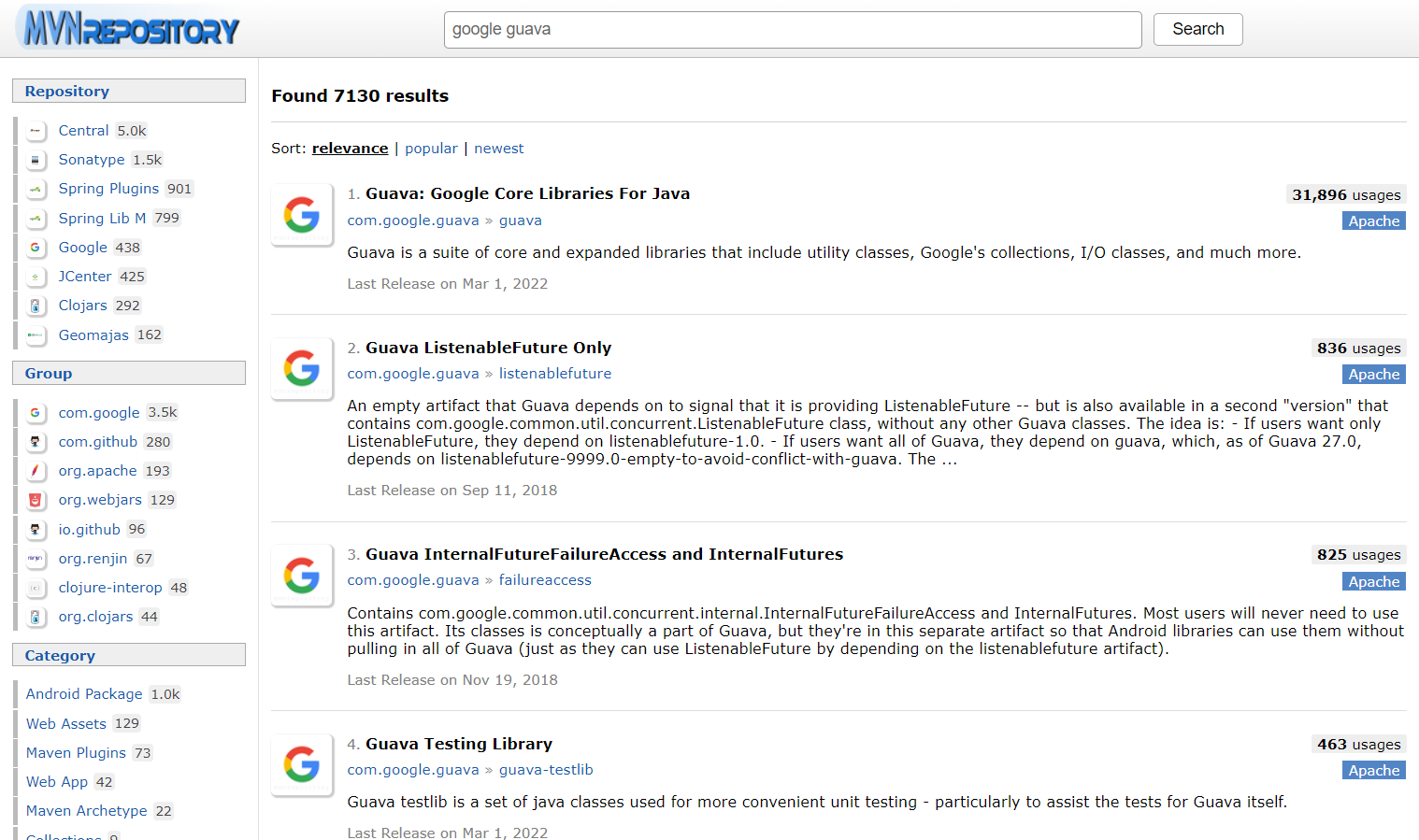Click the org.renjin group icon

click(36, 559)
